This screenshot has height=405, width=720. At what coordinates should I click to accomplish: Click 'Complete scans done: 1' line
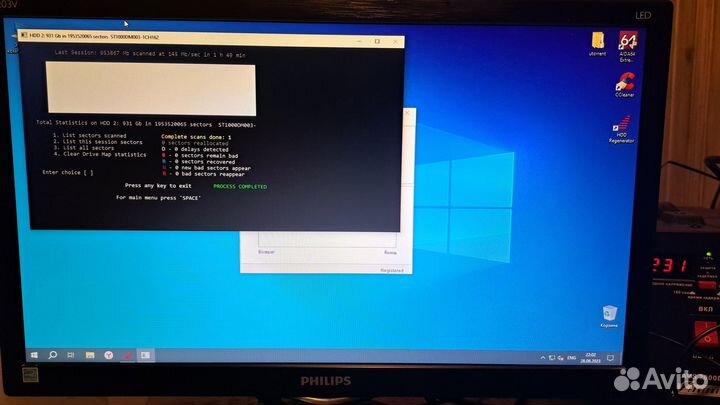196,137
